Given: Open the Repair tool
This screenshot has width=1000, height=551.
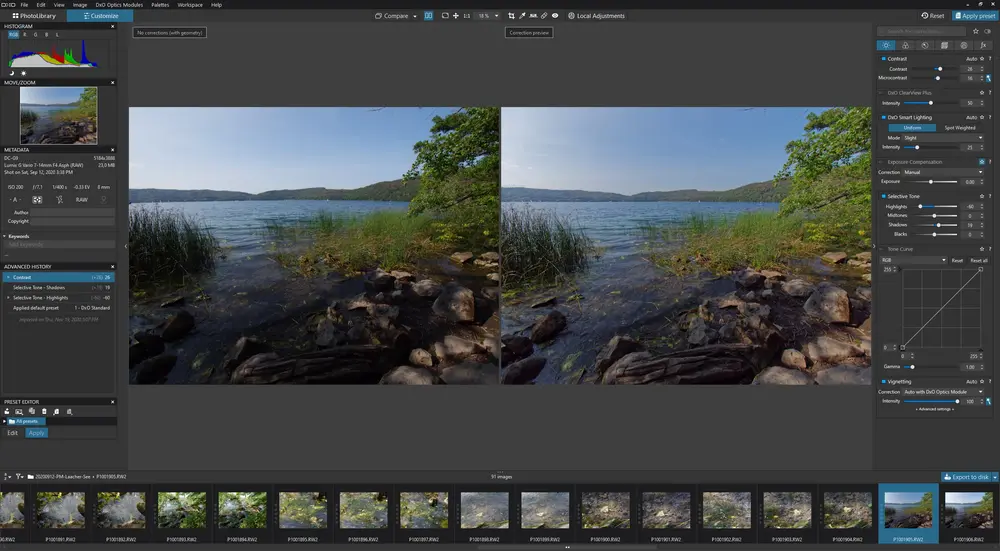Looking at the screenshot, I should tap(544, 16).
